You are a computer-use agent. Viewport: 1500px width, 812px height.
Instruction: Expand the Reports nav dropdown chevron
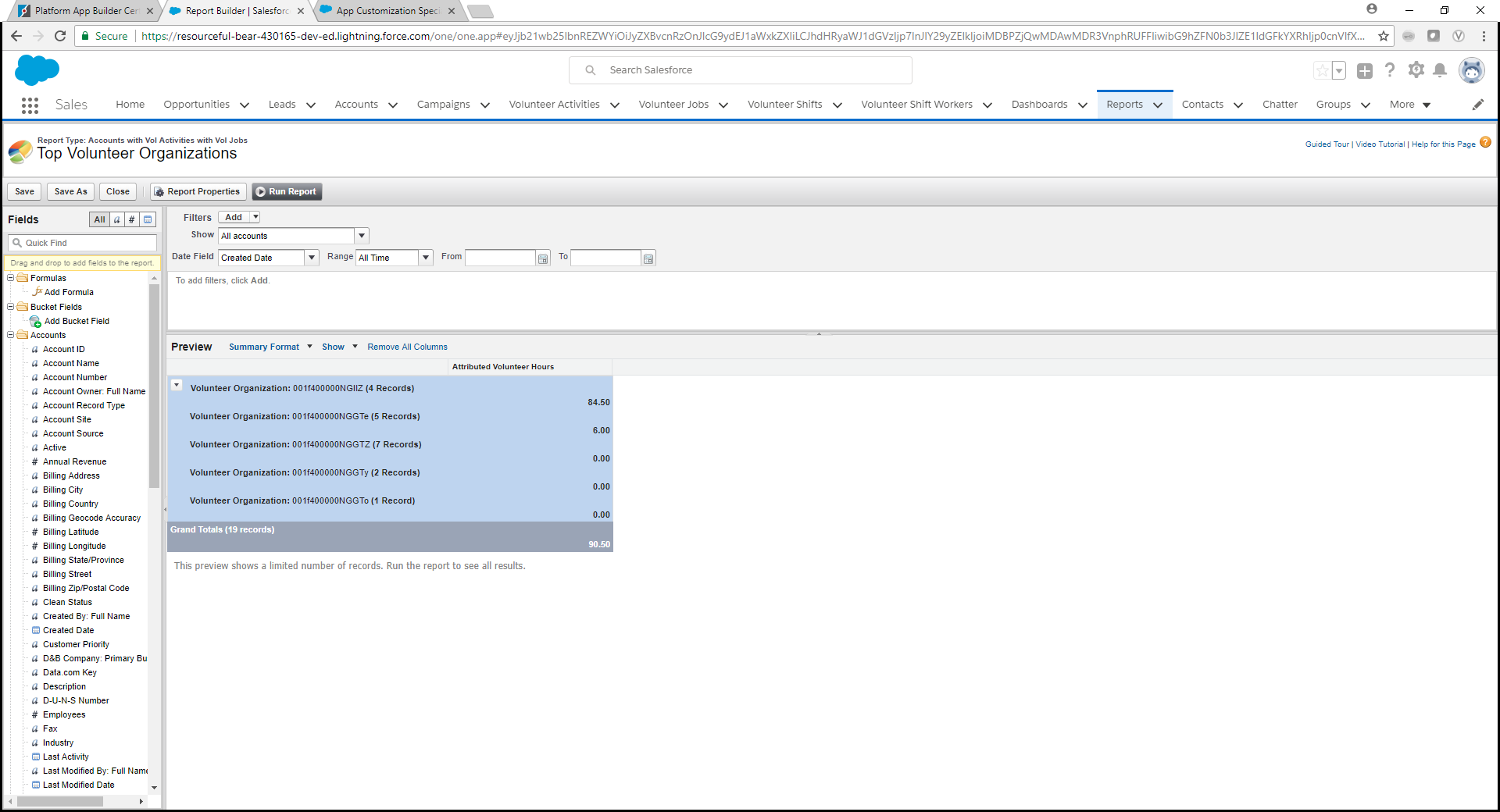click(x=1158, y=105)
